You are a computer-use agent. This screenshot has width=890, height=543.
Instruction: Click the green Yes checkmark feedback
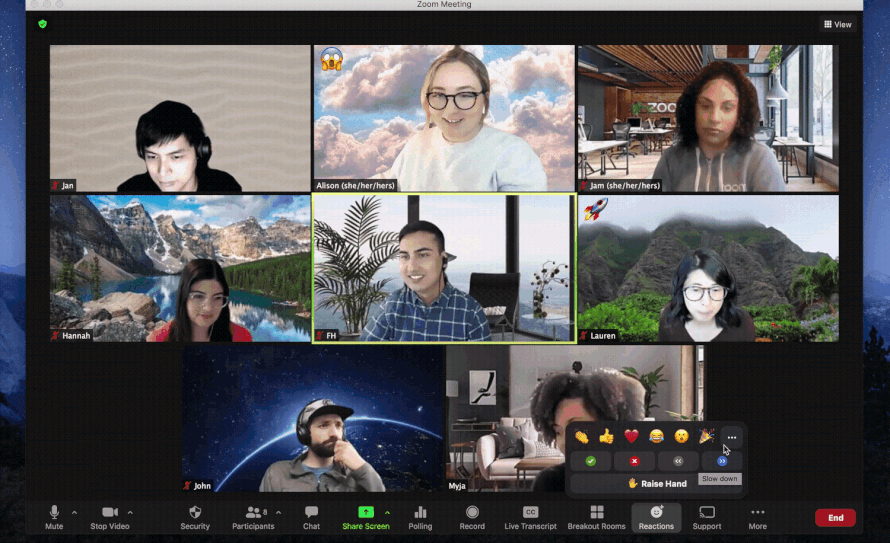tap(591, 461)
